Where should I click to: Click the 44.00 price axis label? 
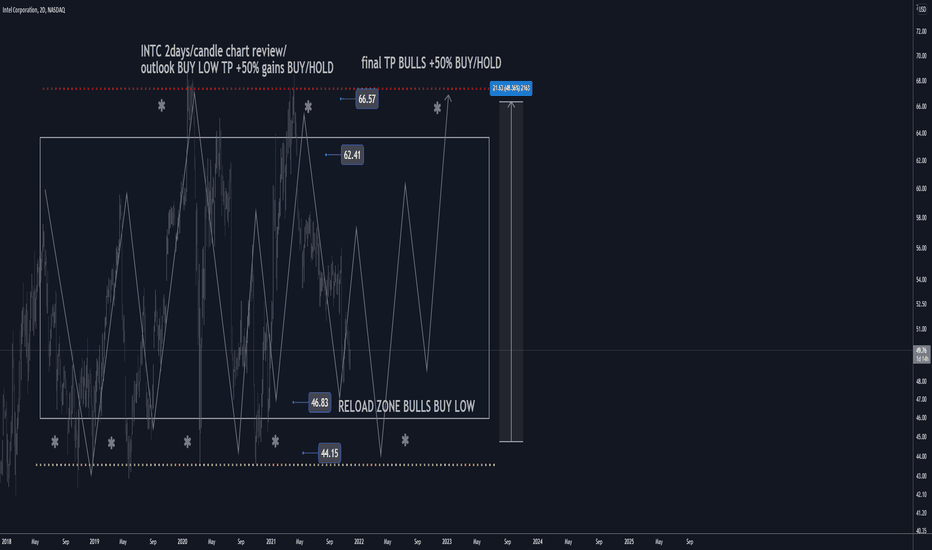pos(921,456)
